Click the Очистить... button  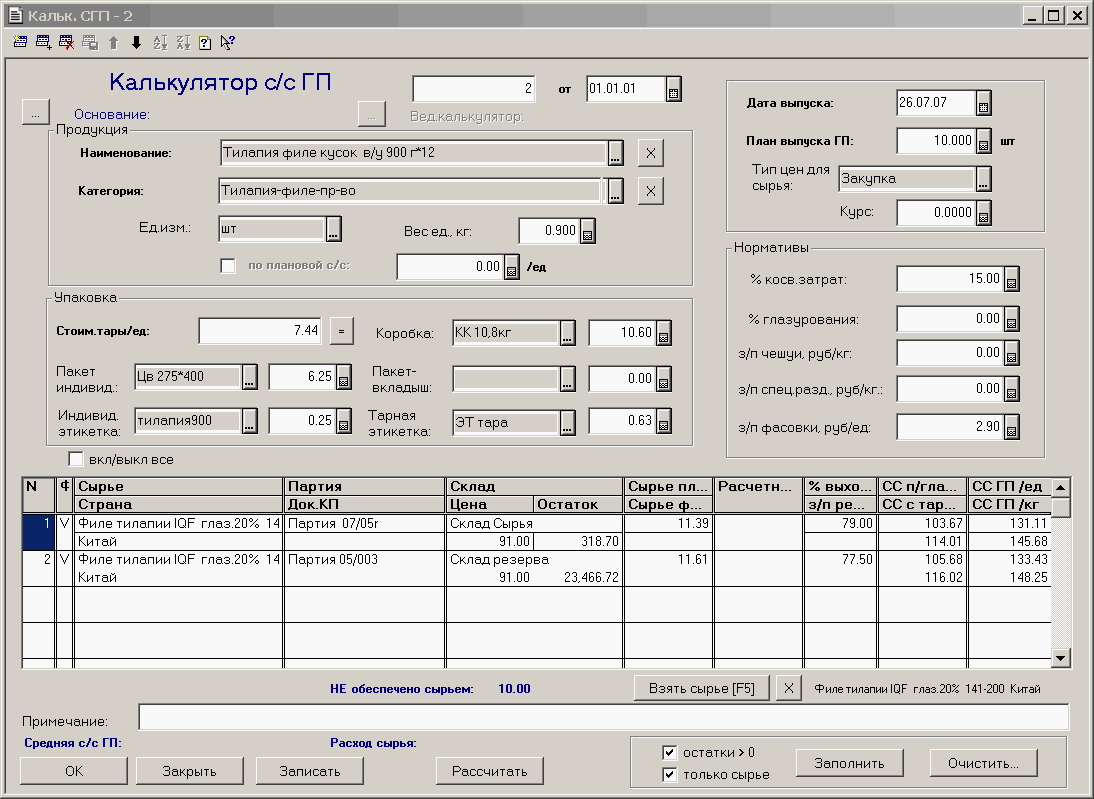click(x=983, y=763)
